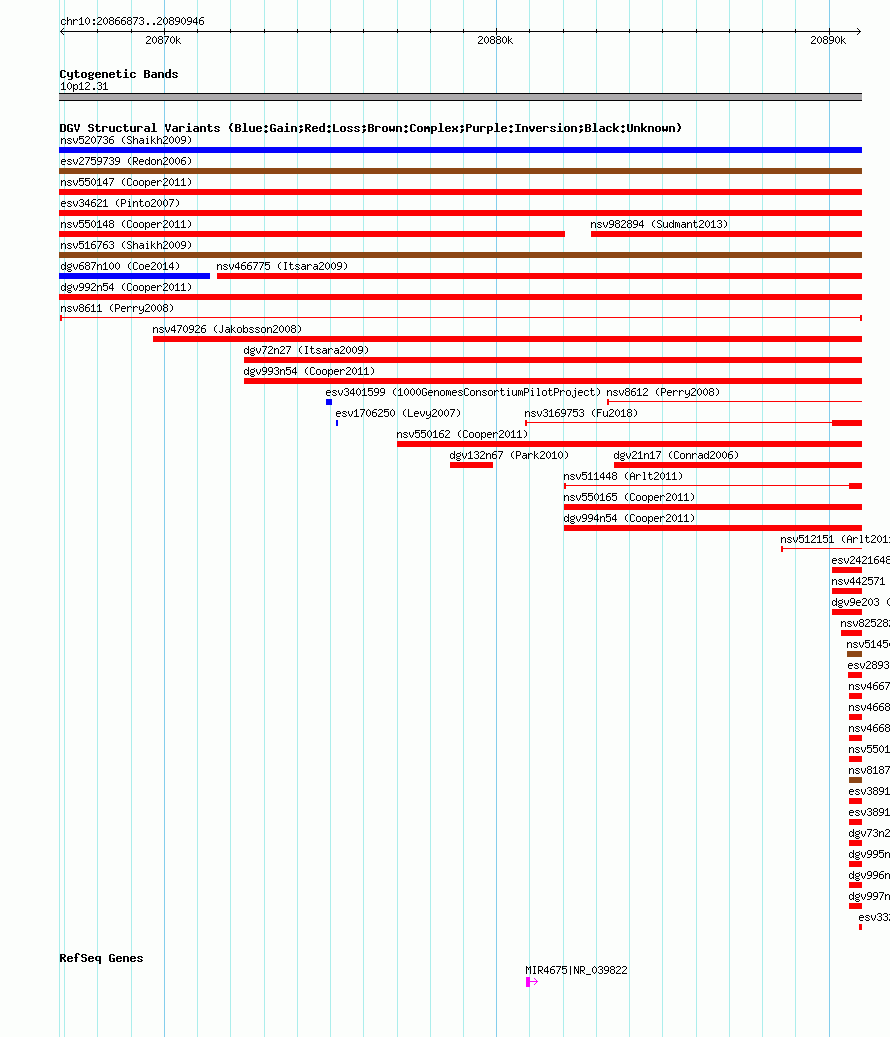Screen dimensions: 890x1037
Task: Click the 20870k ruler tick label
Action: (x=163, y=40)
